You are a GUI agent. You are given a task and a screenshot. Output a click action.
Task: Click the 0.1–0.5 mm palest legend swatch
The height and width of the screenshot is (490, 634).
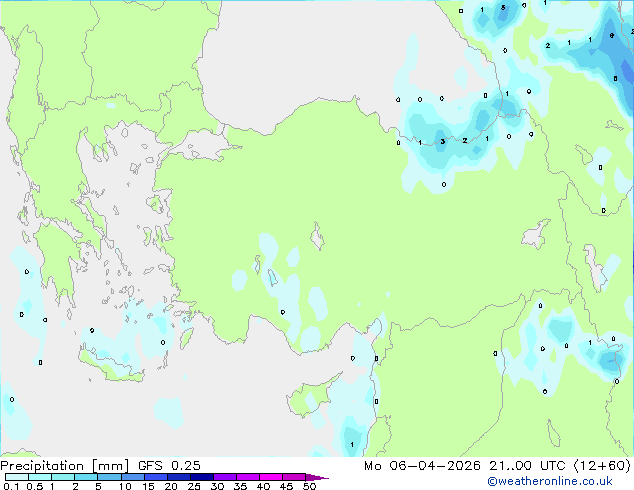tap(17, 477)
